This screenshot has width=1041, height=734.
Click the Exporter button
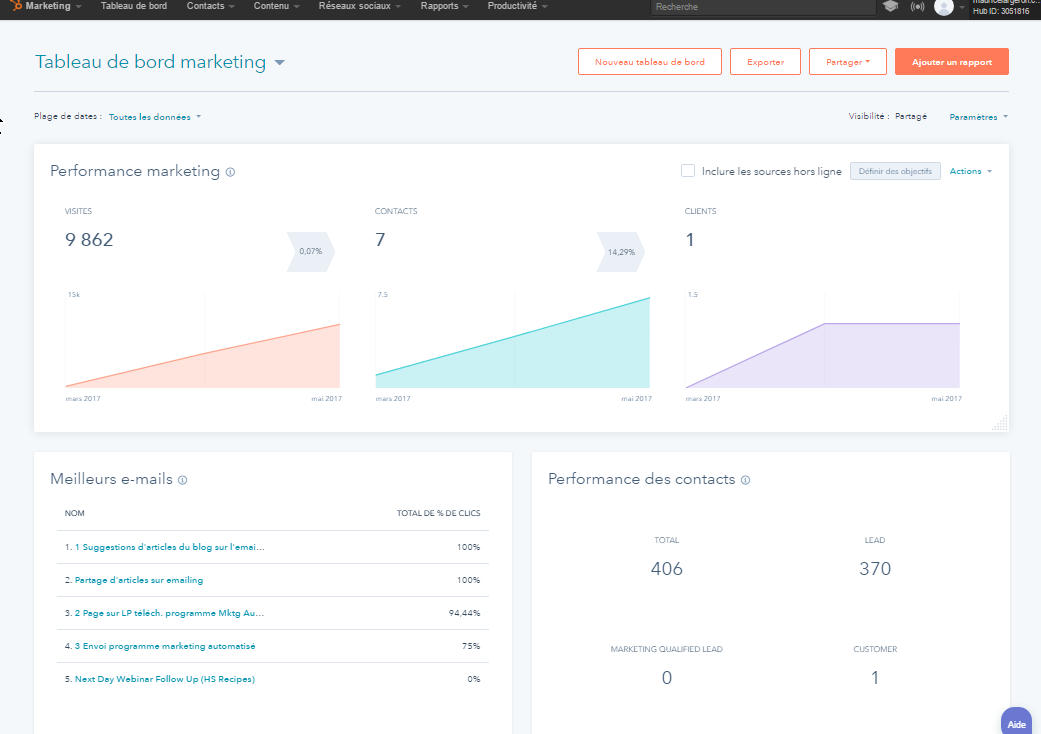765,62
